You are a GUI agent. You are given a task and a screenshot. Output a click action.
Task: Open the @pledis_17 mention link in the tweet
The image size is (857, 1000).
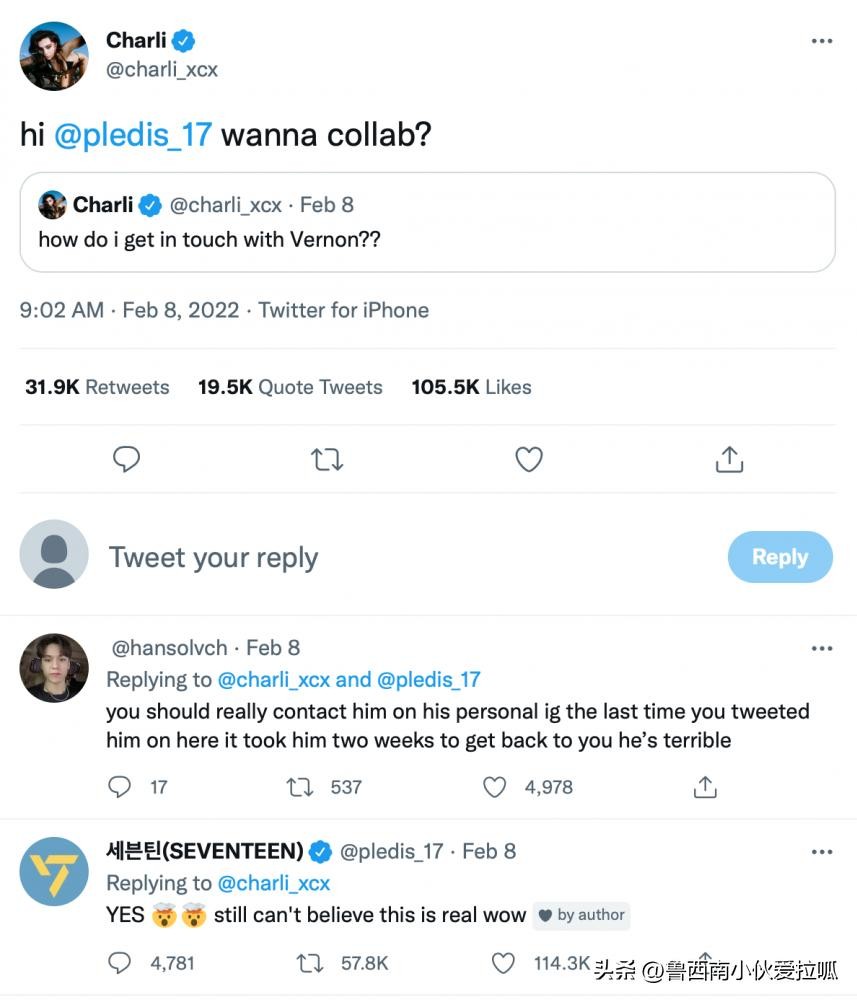click(132, 135)
